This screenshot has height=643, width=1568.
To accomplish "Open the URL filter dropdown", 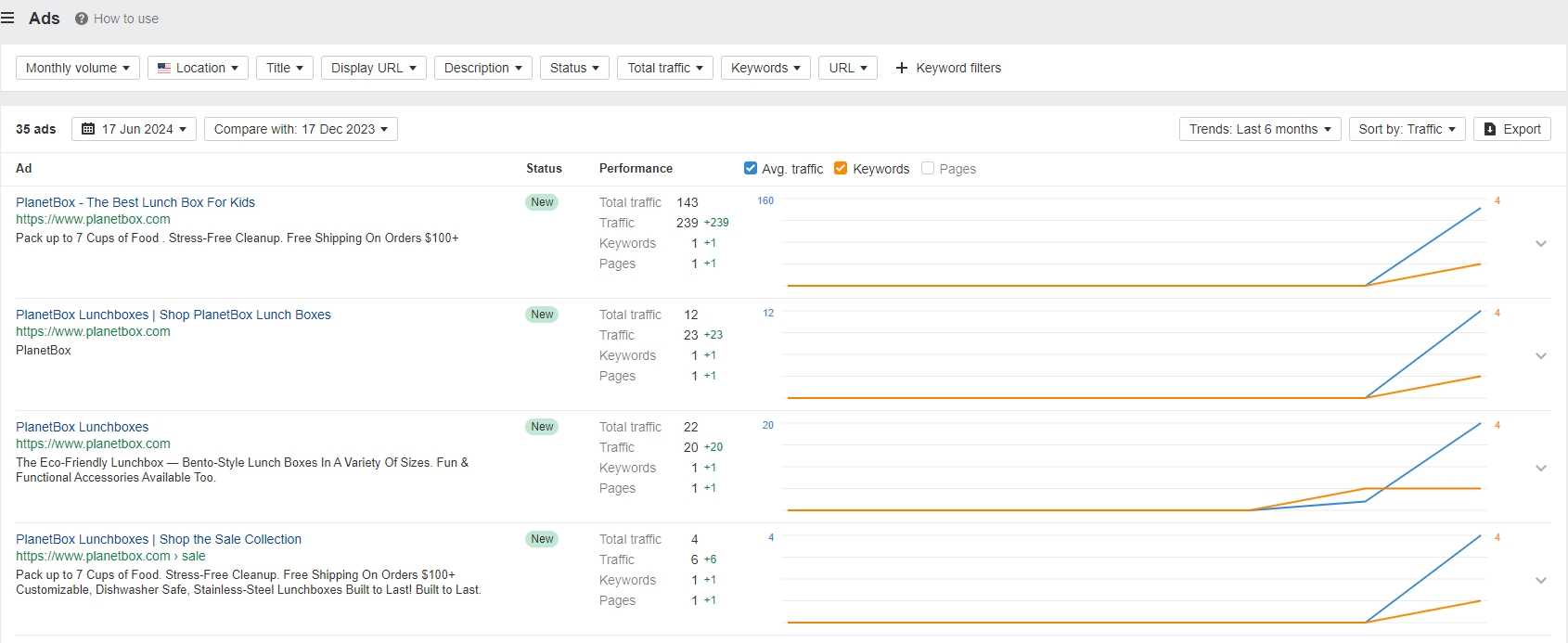I will (x=848, y=68).
